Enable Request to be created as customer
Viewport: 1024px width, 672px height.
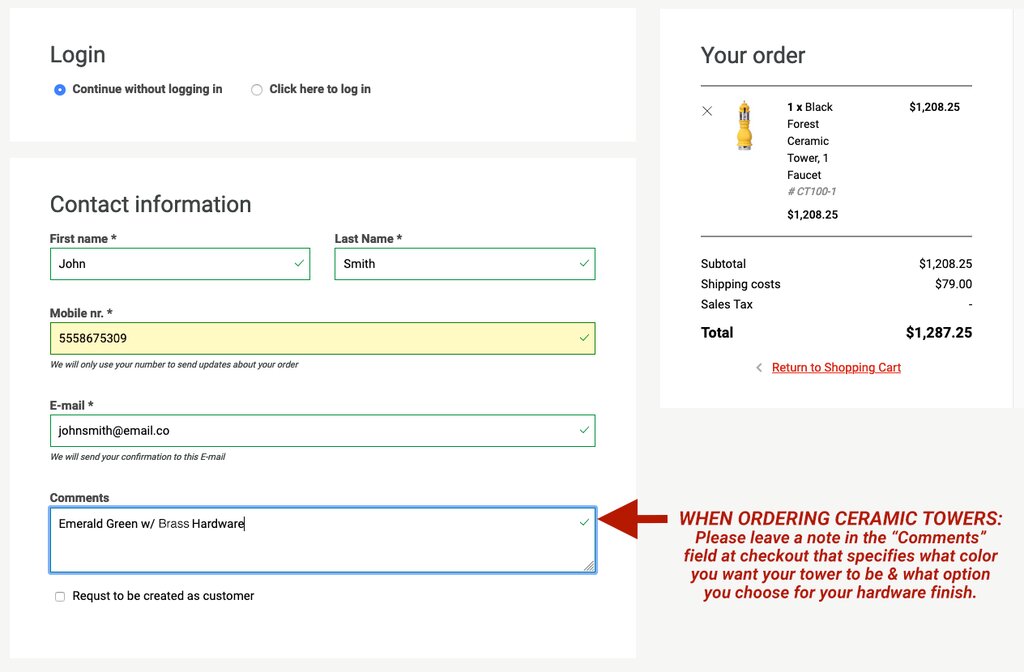pos(60,596)
